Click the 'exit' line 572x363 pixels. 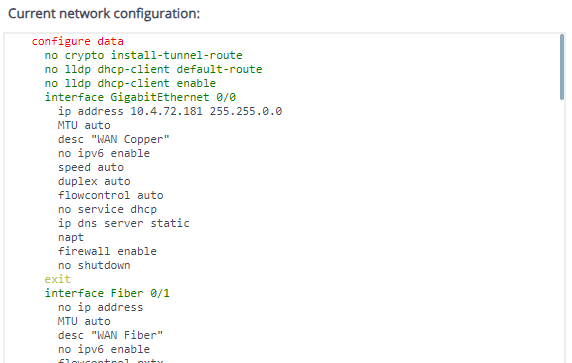tap(58, 279)
